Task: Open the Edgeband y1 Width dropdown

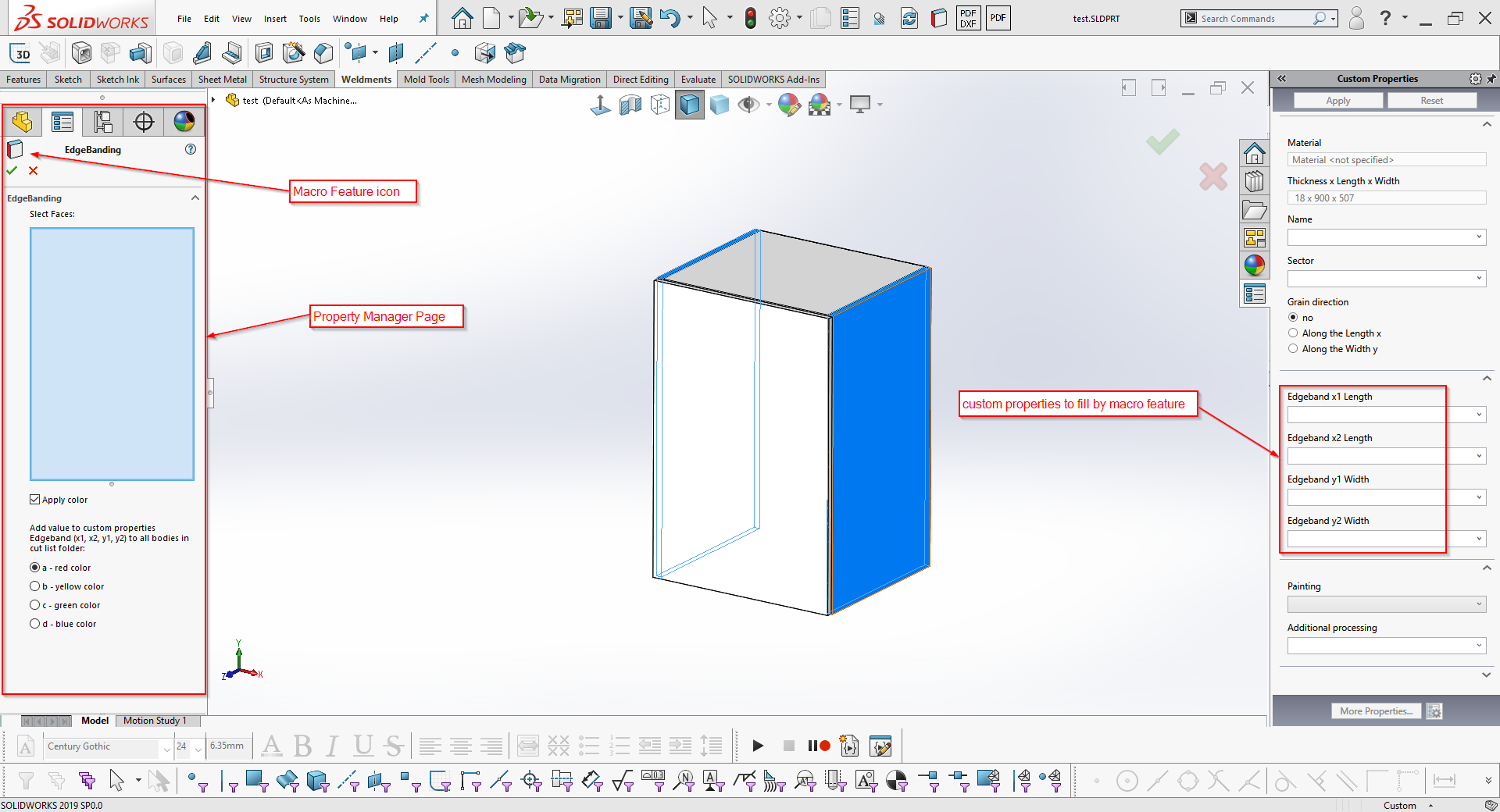Action: pyautogui.click(x=1479, y=497)
